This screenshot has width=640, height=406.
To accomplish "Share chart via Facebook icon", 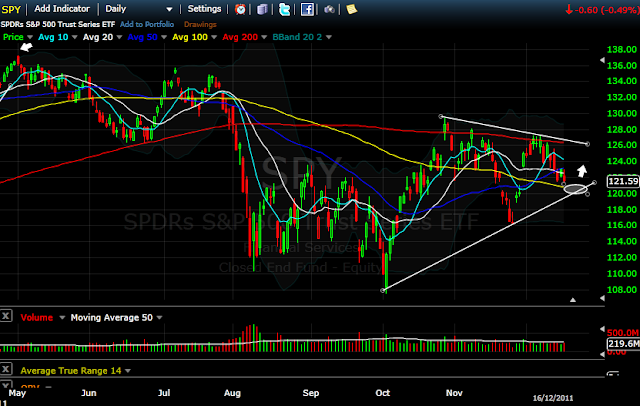I will [x=307, y=9].
